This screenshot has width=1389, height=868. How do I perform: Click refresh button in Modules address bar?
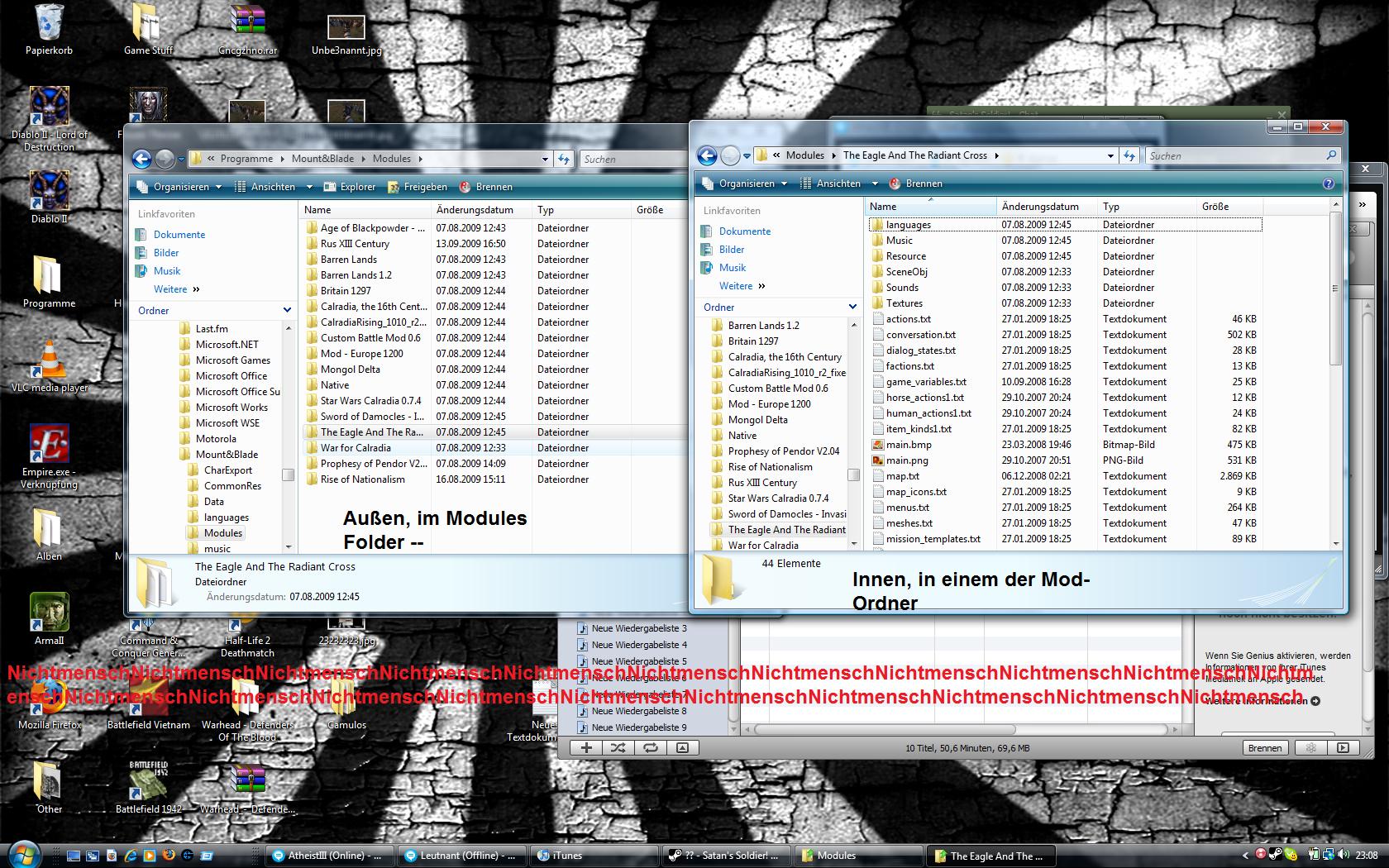[x=564, y=159]
